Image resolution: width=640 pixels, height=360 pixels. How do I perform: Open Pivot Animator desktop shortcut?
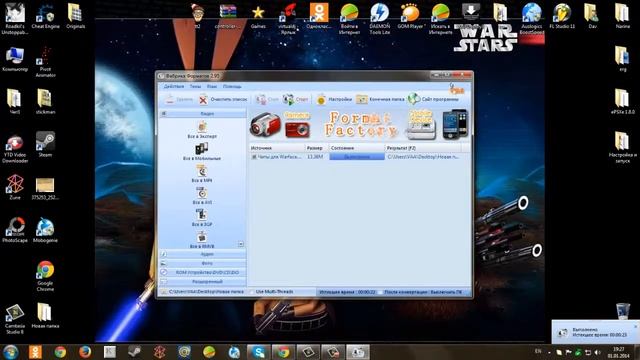point(45,62)
